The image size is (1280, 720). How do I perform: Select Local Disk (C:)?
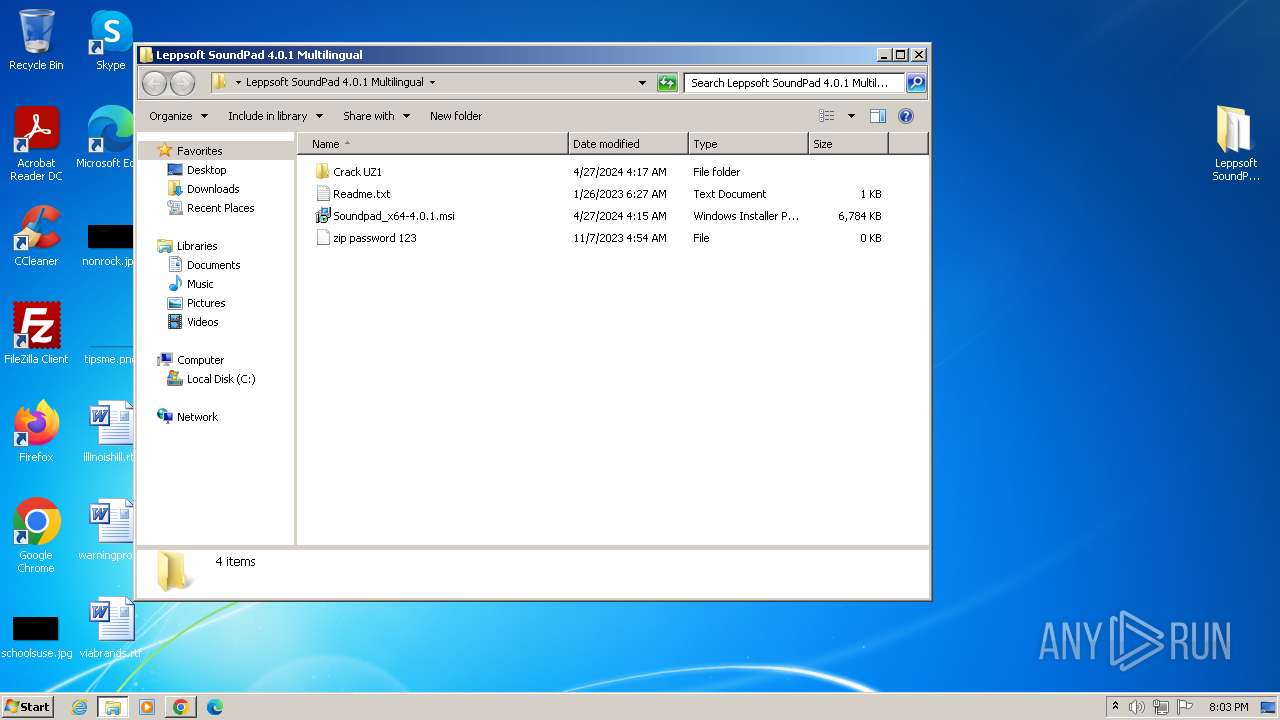point(221,379)
